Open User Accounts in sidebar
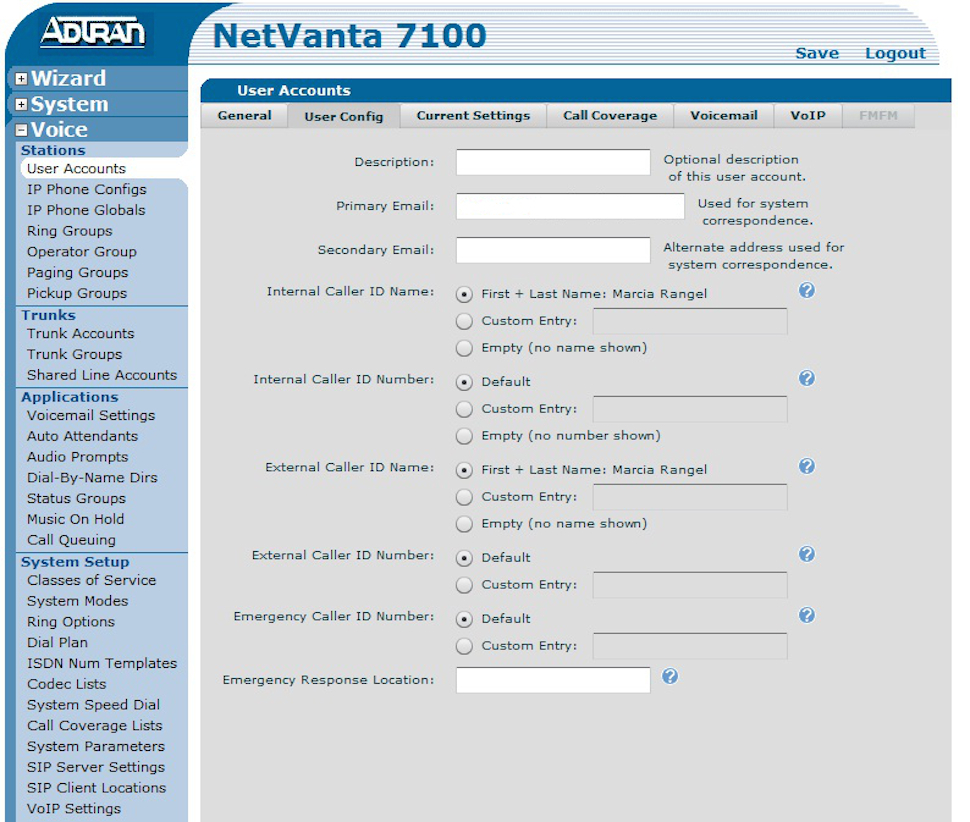The image size is (970, 822). [x=76, y=169]
